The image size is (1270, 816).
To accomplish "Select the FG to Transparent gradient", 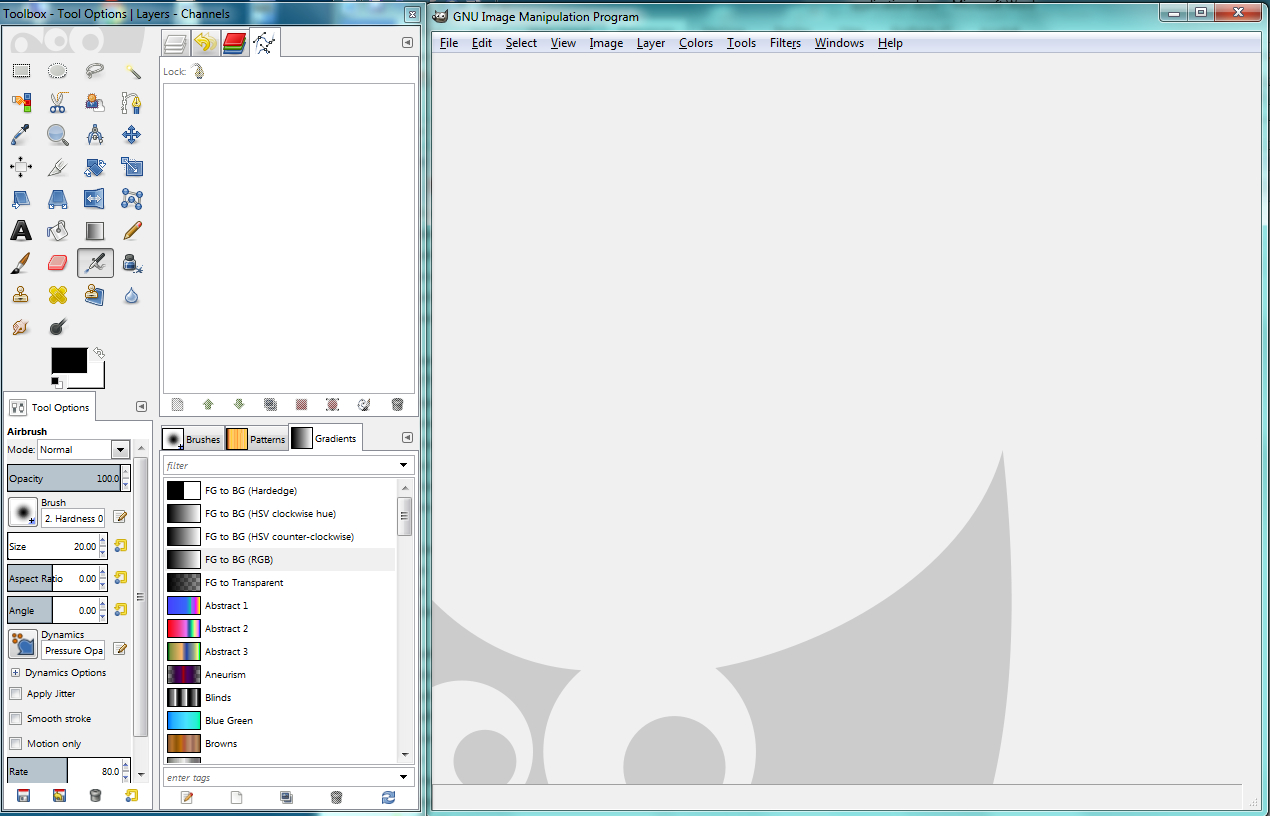I will (244, 583).
